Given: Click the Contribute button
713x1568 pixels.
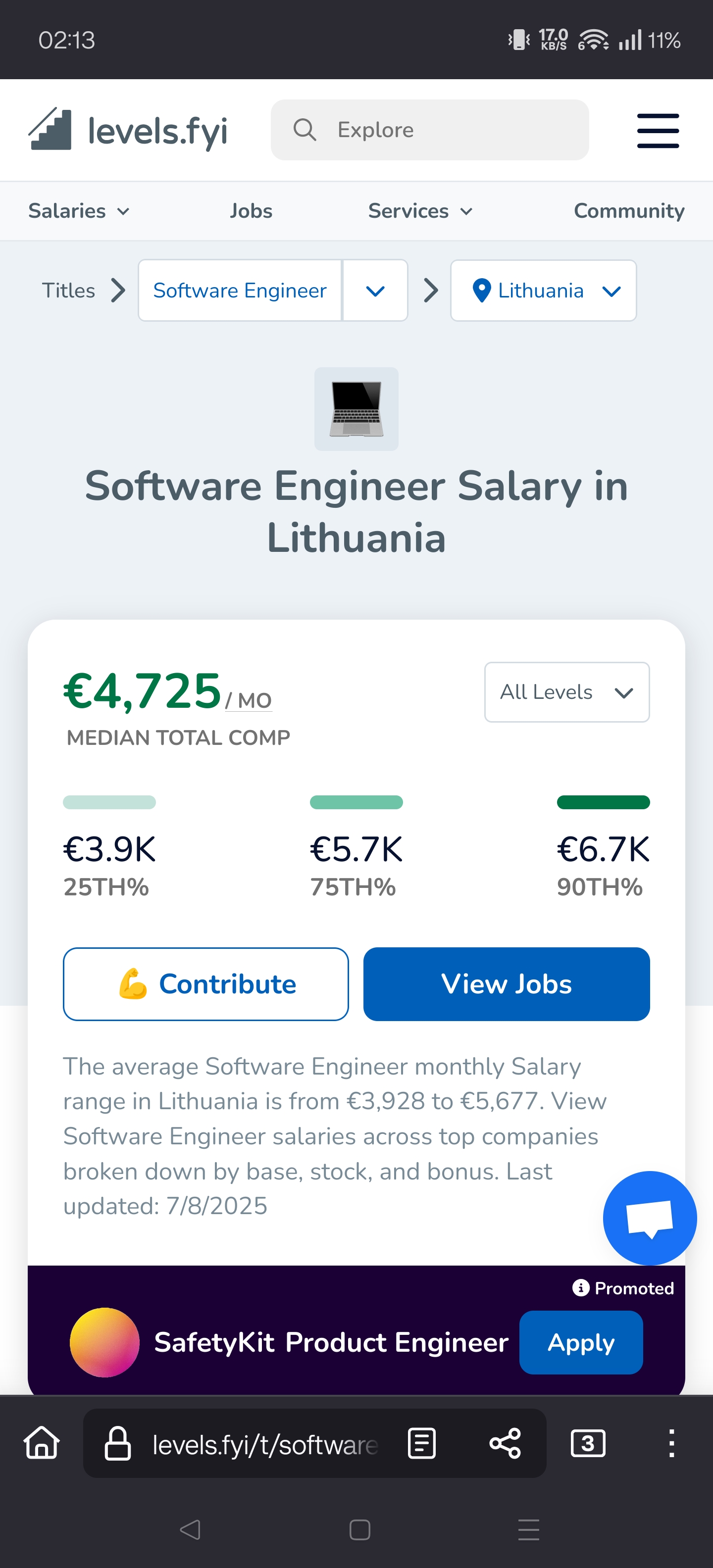Looking at the screenshot, I should tap(206, 983).
